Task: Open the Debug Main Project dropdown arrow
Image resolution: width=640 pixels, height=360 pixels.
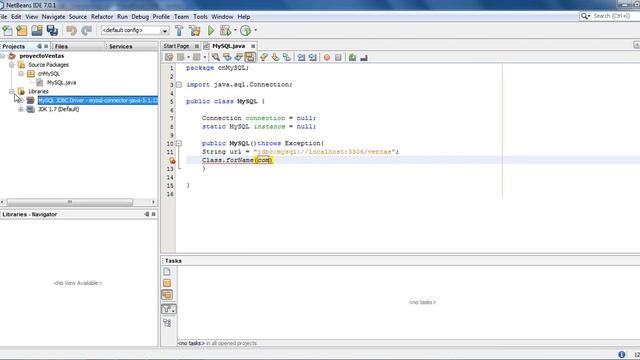Action: coord(235,30)
